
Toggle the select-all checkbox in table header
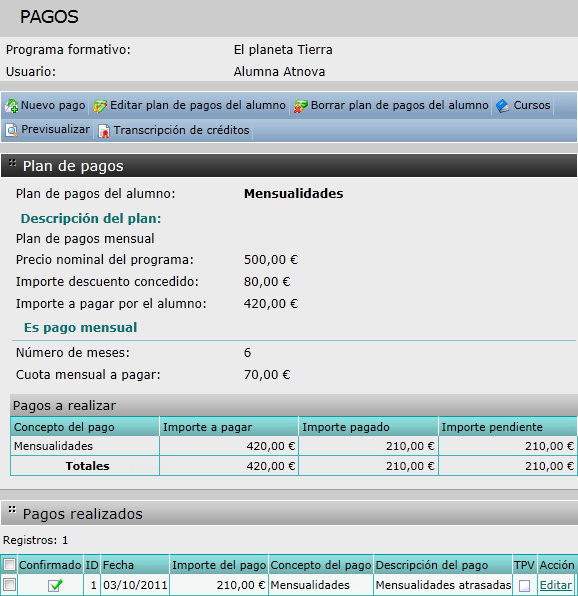[x=10, y=565]
